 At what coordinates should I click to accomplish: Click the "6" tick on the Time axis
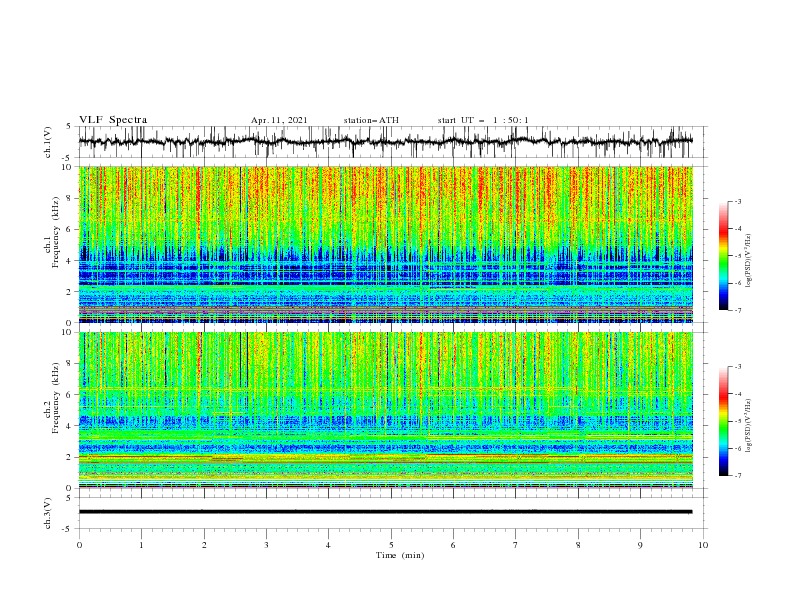(453, 545)
